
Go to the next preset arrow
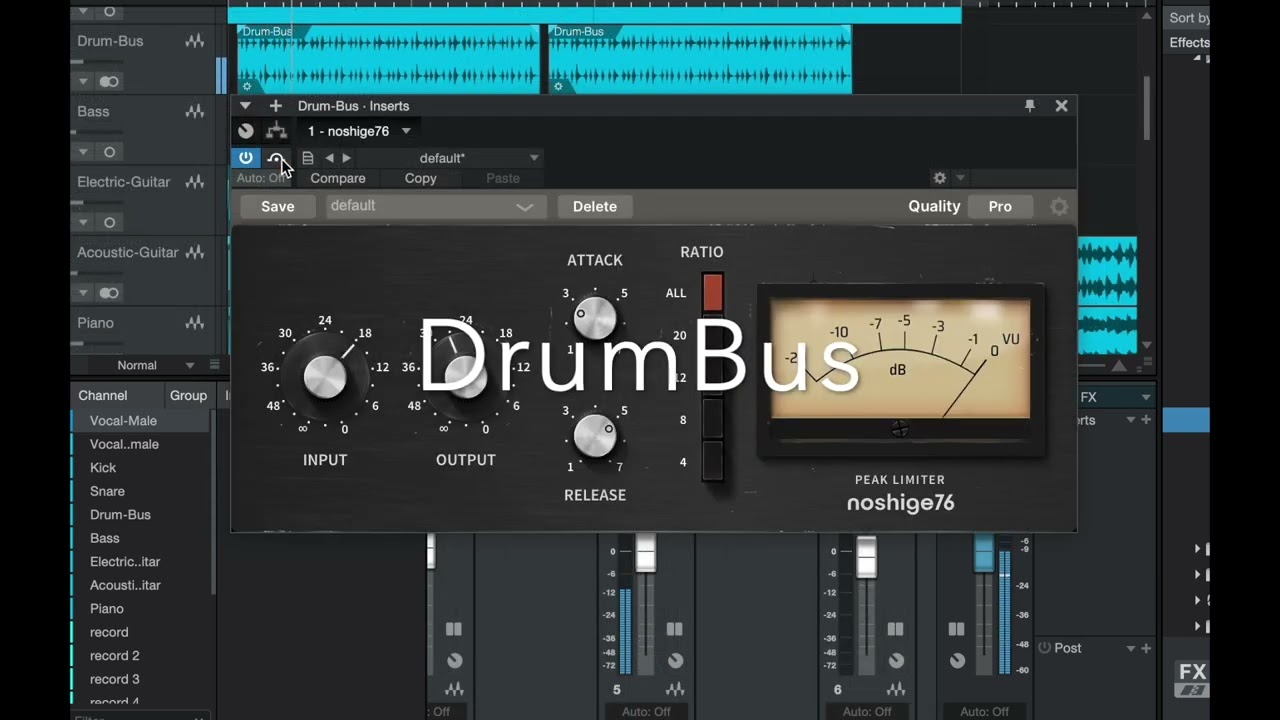pyautogui.click(x=346, y=158)
